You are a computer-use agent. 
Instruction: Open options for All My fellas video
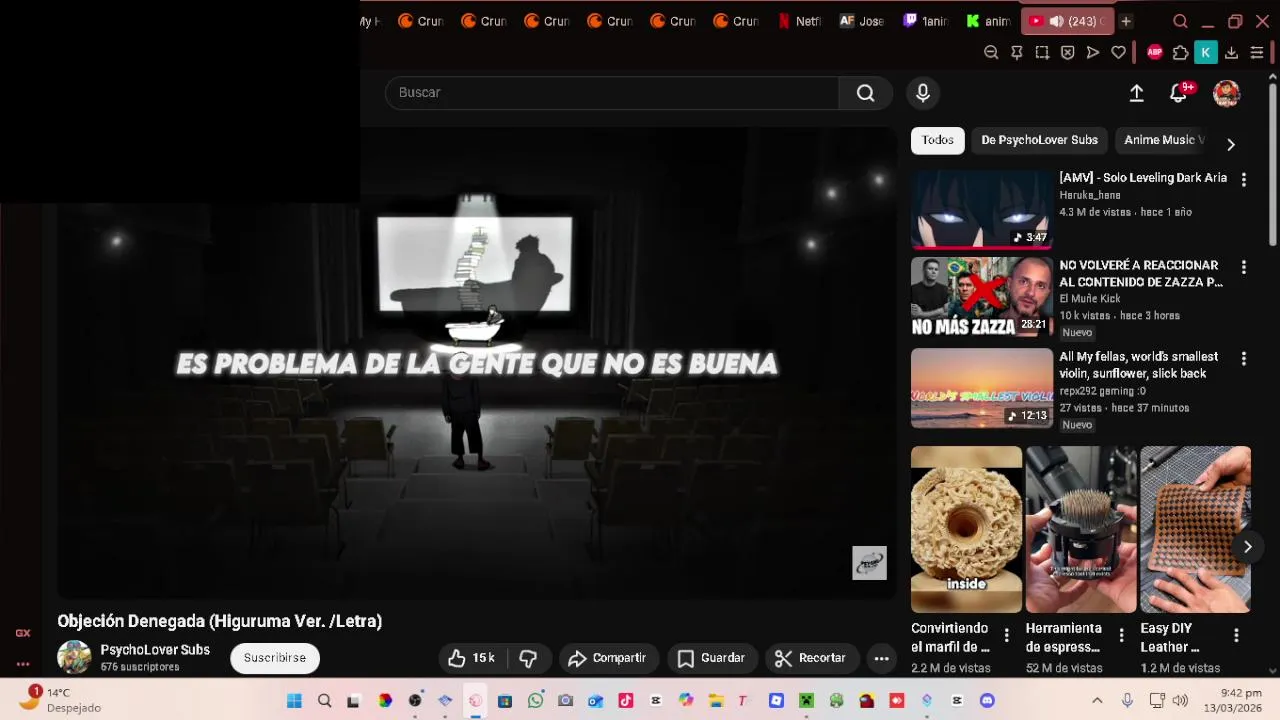coord(1243,358)
